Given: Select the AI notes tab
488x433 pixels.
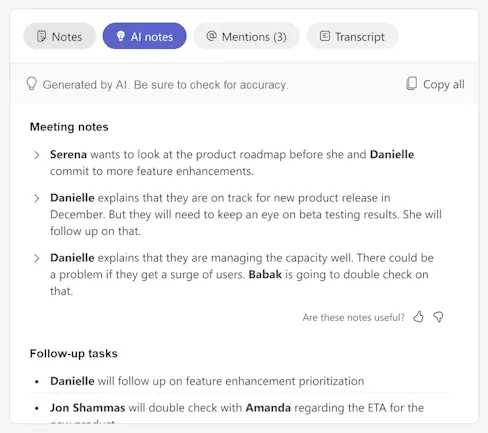Looking at the screenshot, I should point(144,36).
